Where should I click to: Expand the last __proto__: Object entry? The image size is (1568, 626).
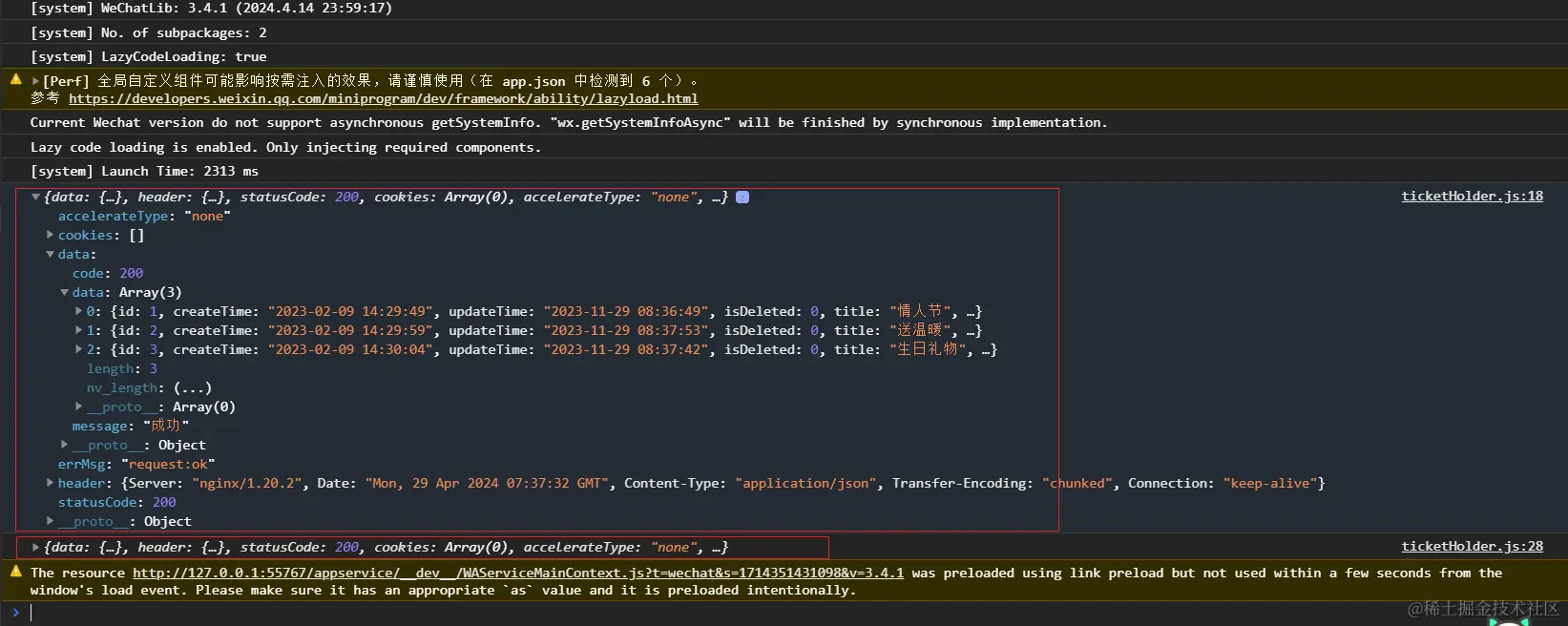pyautogui.click(x=51, y=521)
